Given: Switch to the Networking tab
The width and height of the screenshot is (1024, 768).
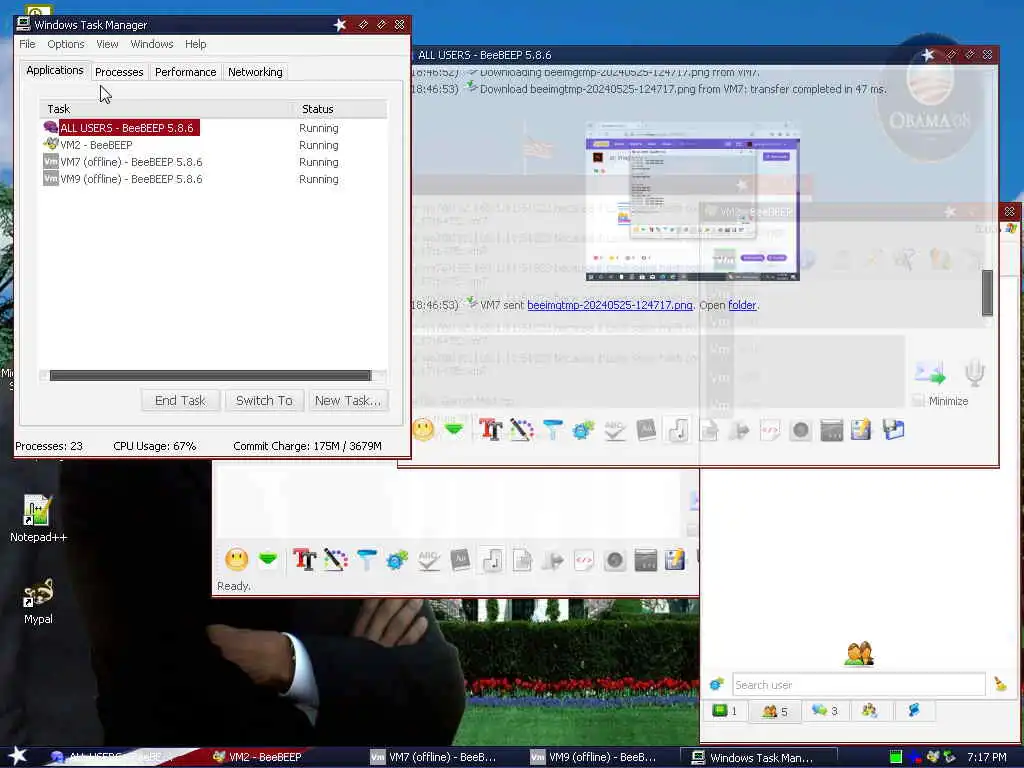Looking at the screenshot, I should [x=255, y=72].
